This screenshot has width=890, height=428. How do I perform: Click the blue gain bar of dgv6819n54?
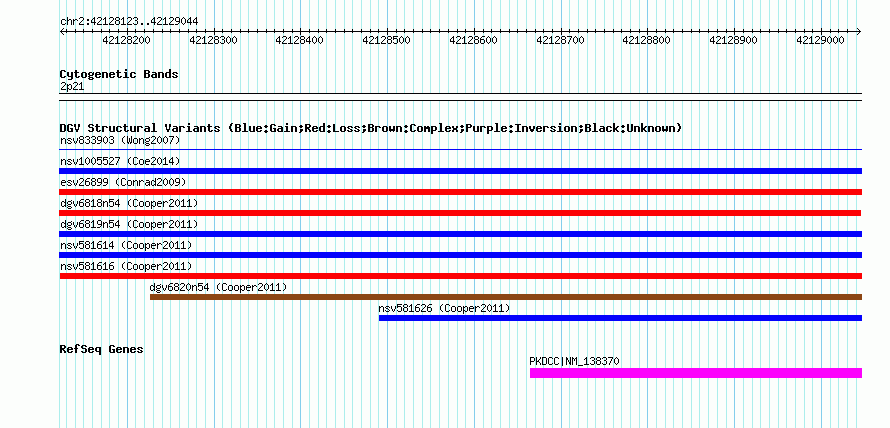pos(460,234)
